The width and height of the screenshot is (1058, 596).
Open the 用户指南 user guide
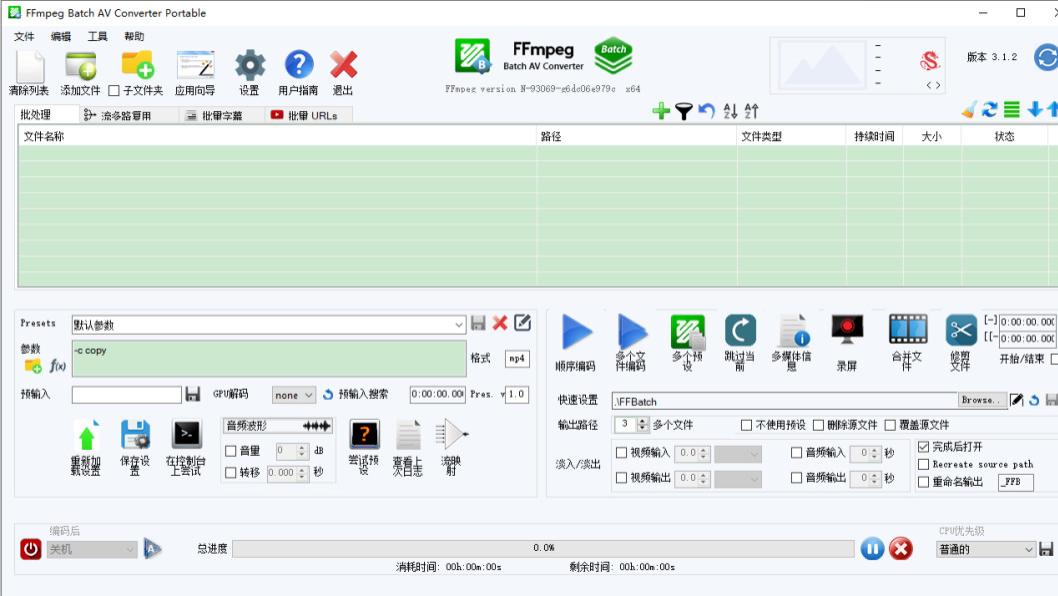click(x=299, y=65)
